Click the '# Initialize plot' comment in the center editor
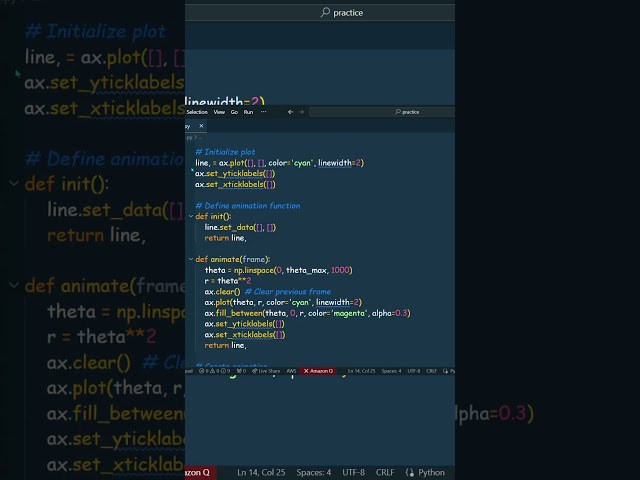The height and width of the screenshot is (480, 640). coord(225,152)
